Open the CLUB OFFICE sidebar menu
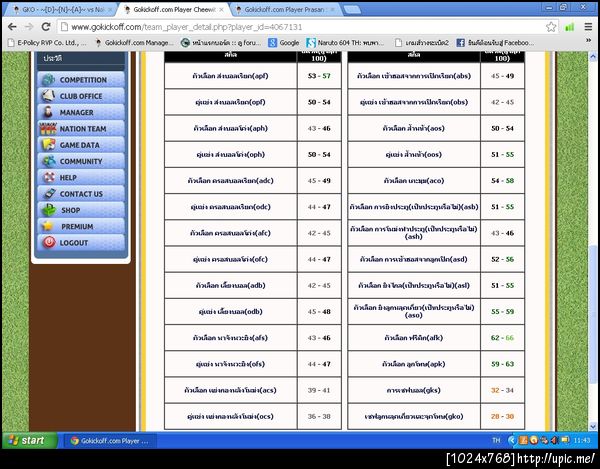The width and height of the screenshot is (600, 469). pyautogui.click(x=81, y=96)
